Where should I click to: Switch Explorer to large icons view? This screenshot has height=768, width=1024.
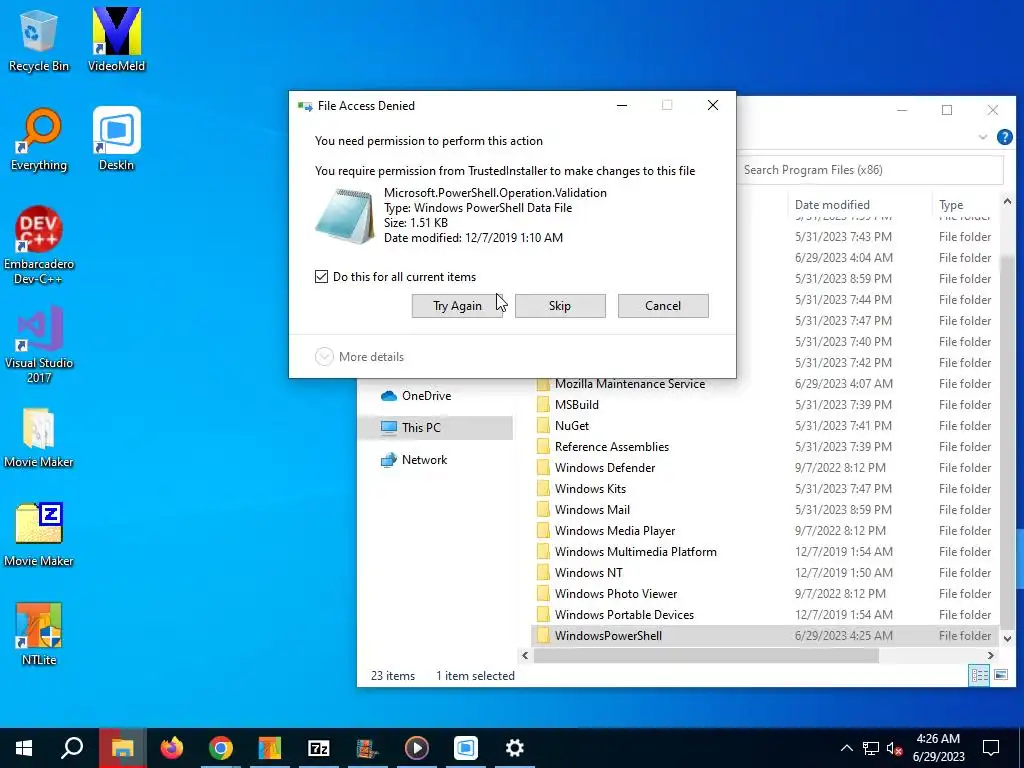(1000, 675)
